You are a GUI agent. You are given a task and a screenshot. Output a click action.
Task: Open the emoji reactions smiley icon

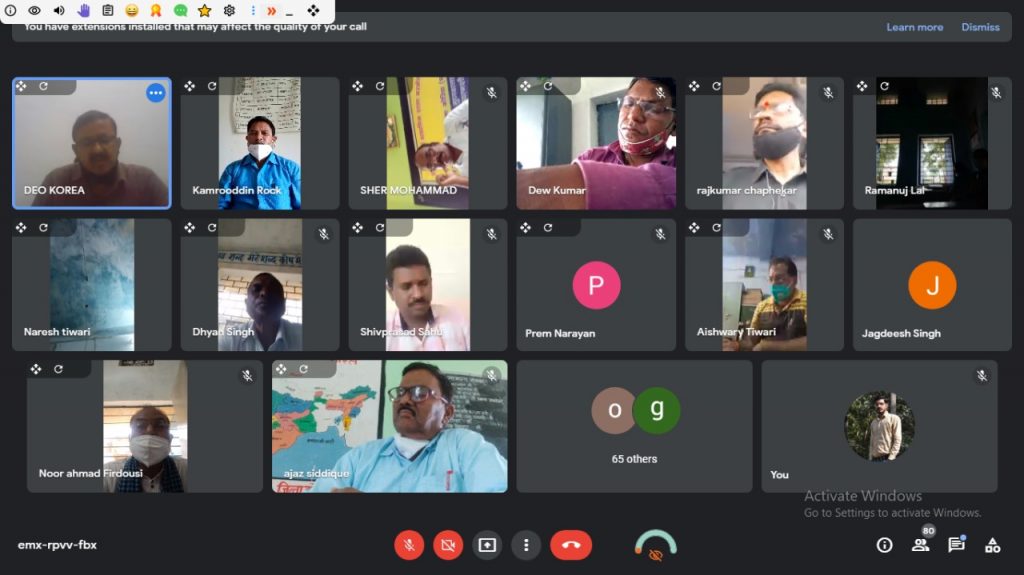pyautogui.click(x=132, y=10)
